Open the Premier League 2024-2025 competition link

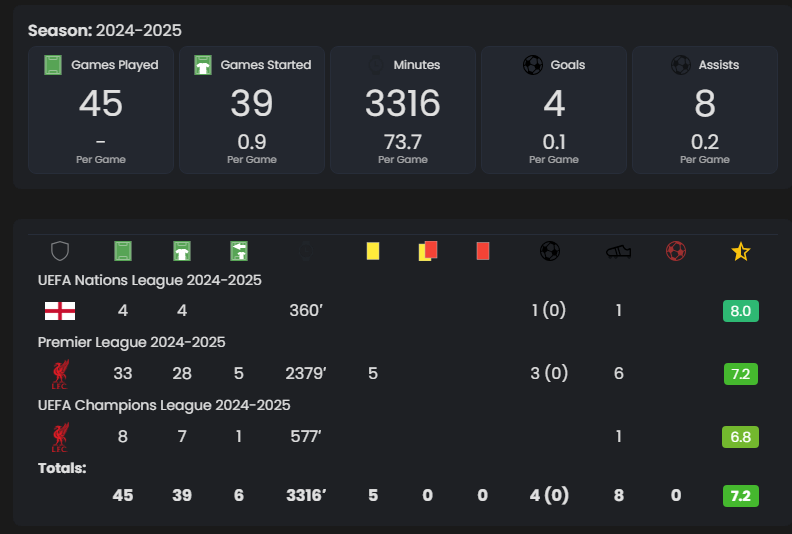[x=131, y=342]
